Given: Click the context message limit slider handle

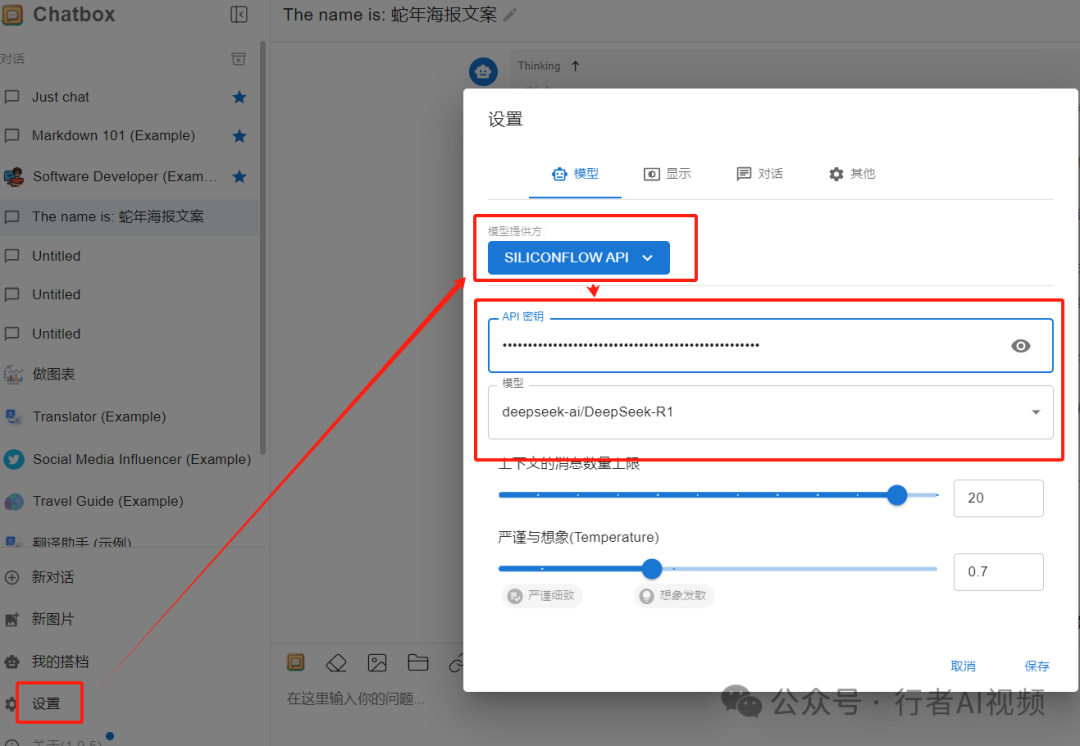Looking at the screenshot, I should 897,495.
